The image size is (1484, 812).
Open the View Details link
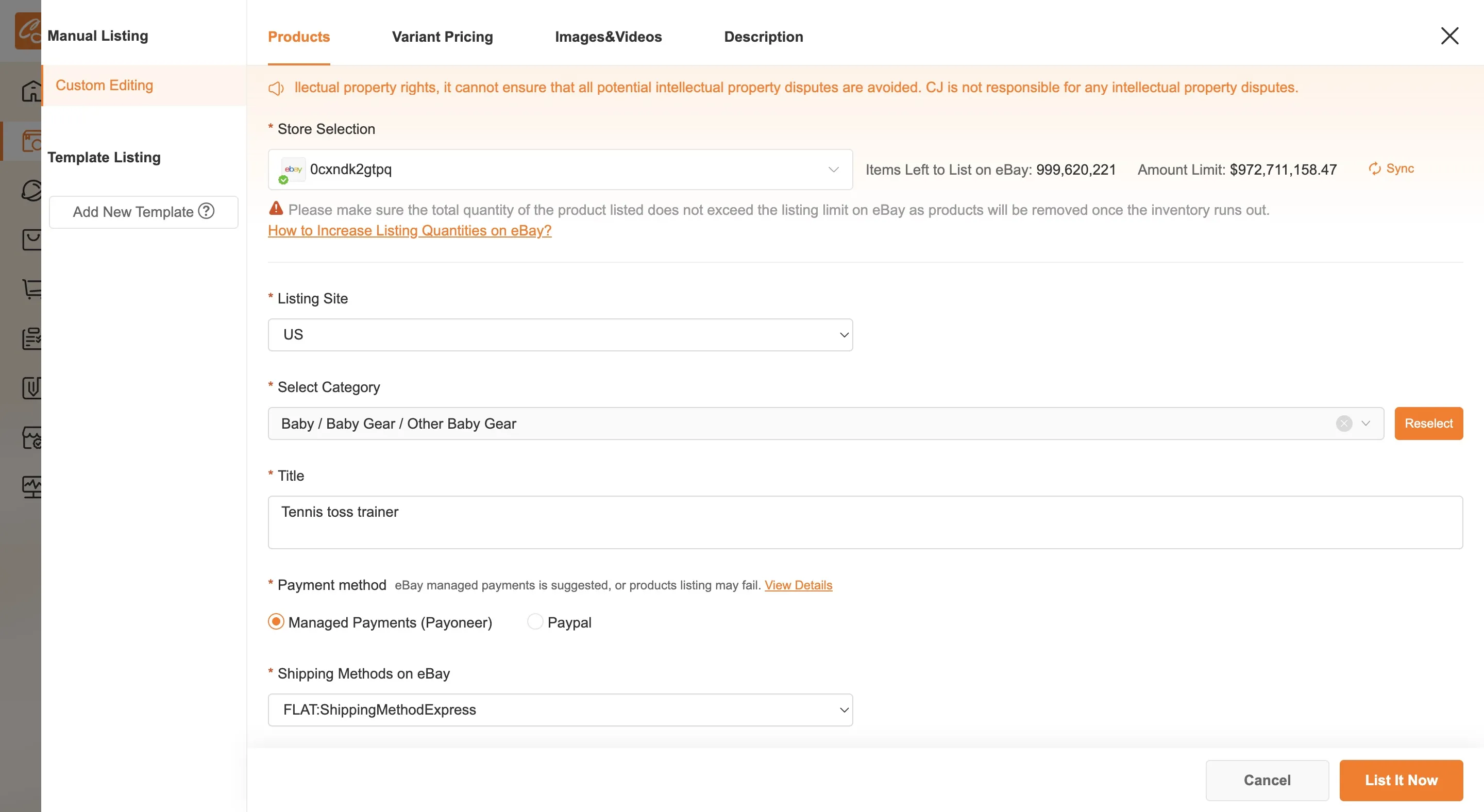[x=798, y=585]
